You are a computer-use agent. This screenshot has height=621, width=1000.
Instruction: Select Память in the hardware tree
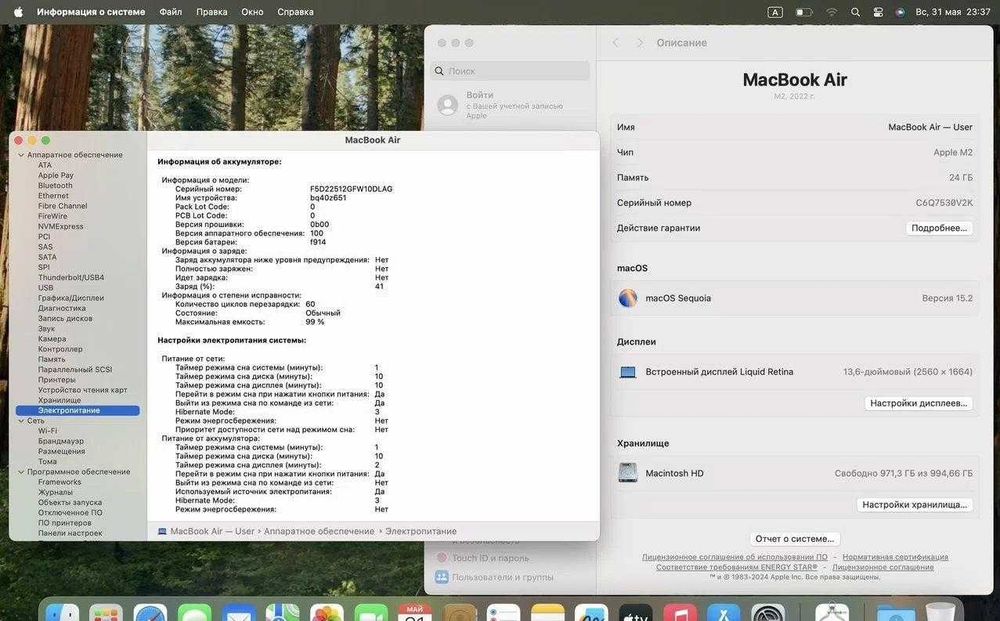point(51,359)
